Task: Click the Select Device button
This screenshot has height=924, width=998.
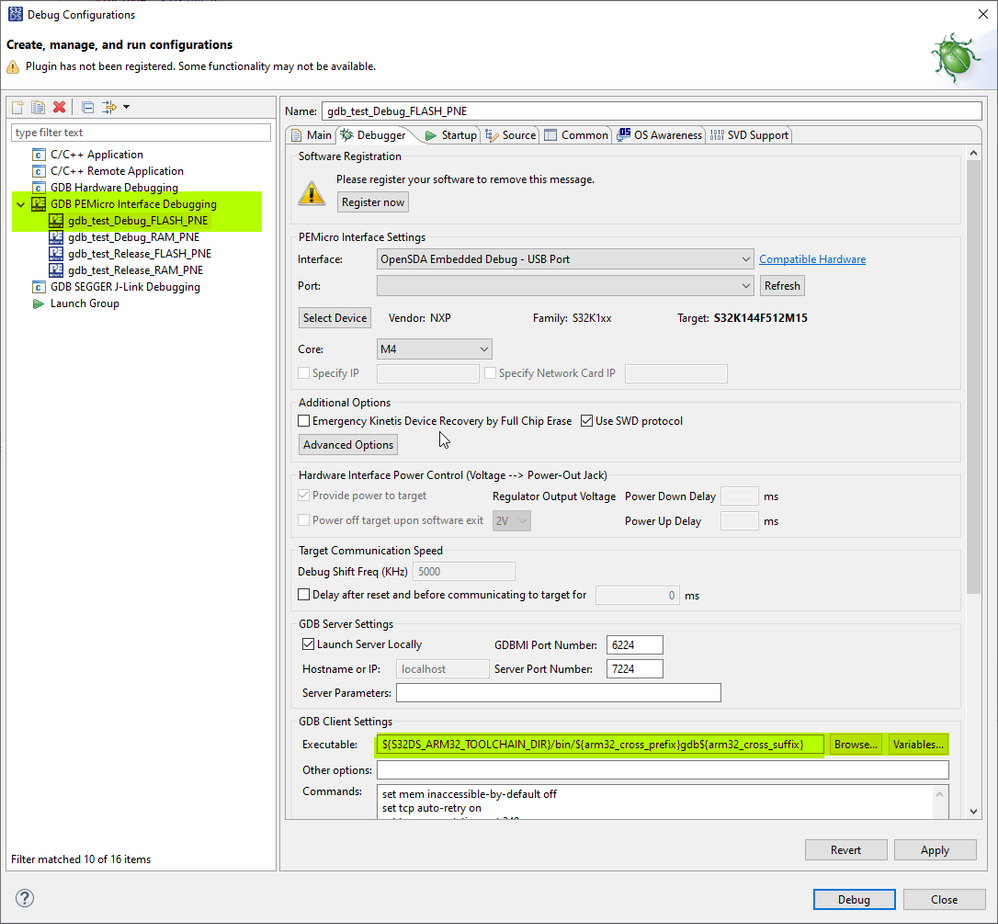Action: point(335,318)
